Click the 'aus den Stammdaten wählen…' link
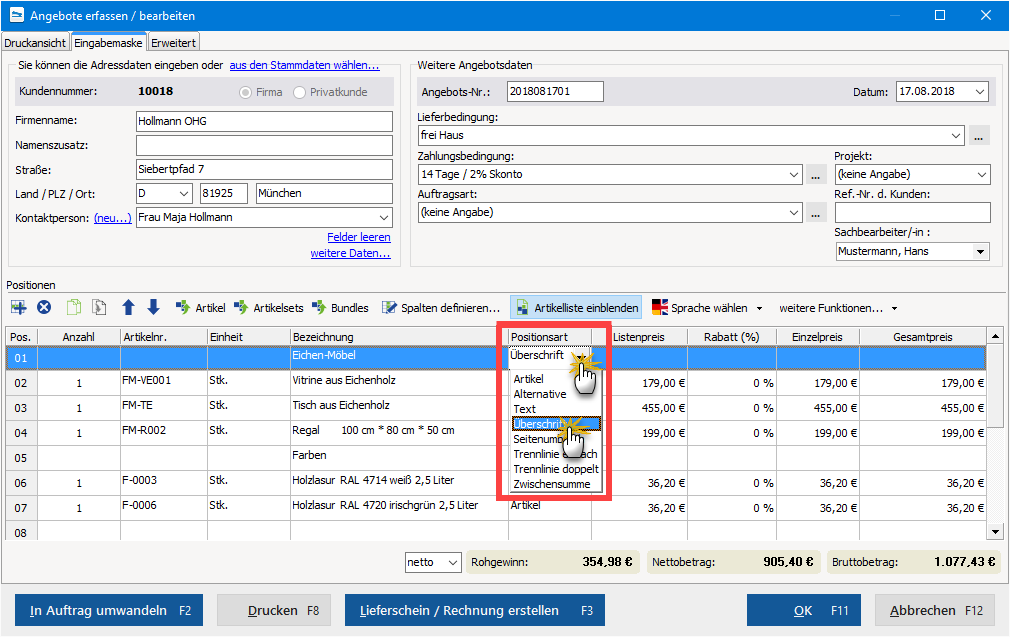Image resolution: width=1010 pixels, height=637 pixels. [x=304, y=65]
